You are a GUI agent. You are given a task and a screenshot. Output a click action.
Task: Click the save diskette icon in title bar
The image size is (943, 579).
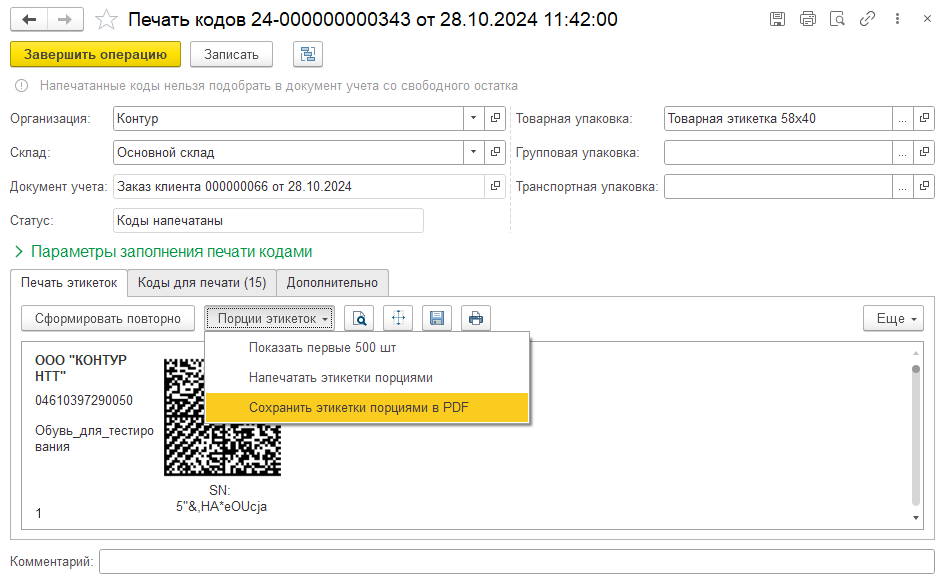tap(777, 19)
